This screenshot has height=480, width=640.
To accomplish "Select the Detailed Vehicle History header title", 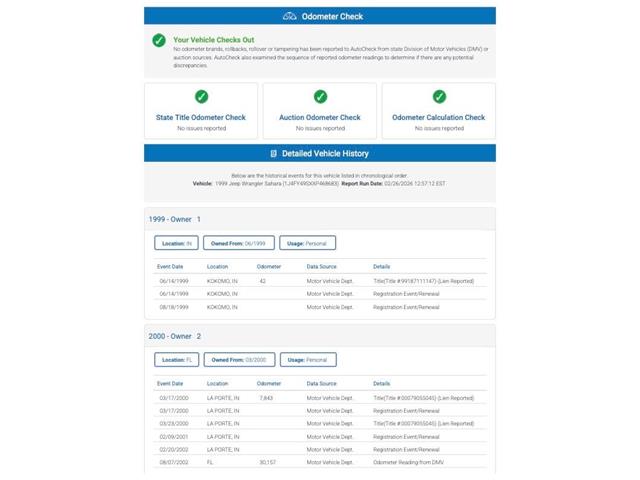I will (x=325, y=154).
